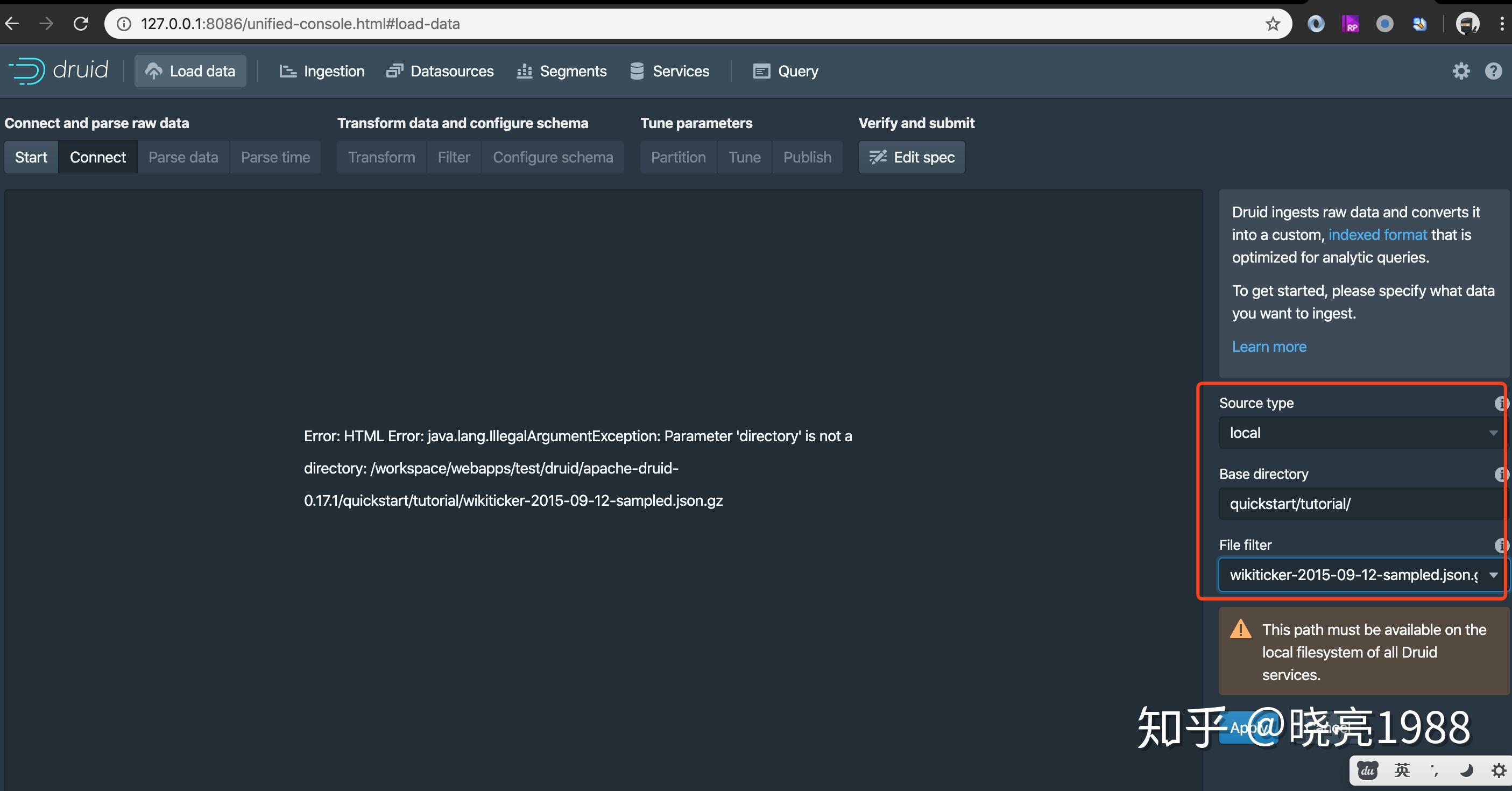Follow the indexed format link
Image resolution: width=1512 pixels, height=791 pixels.
pyautogui.click(x=1377, y=235)
